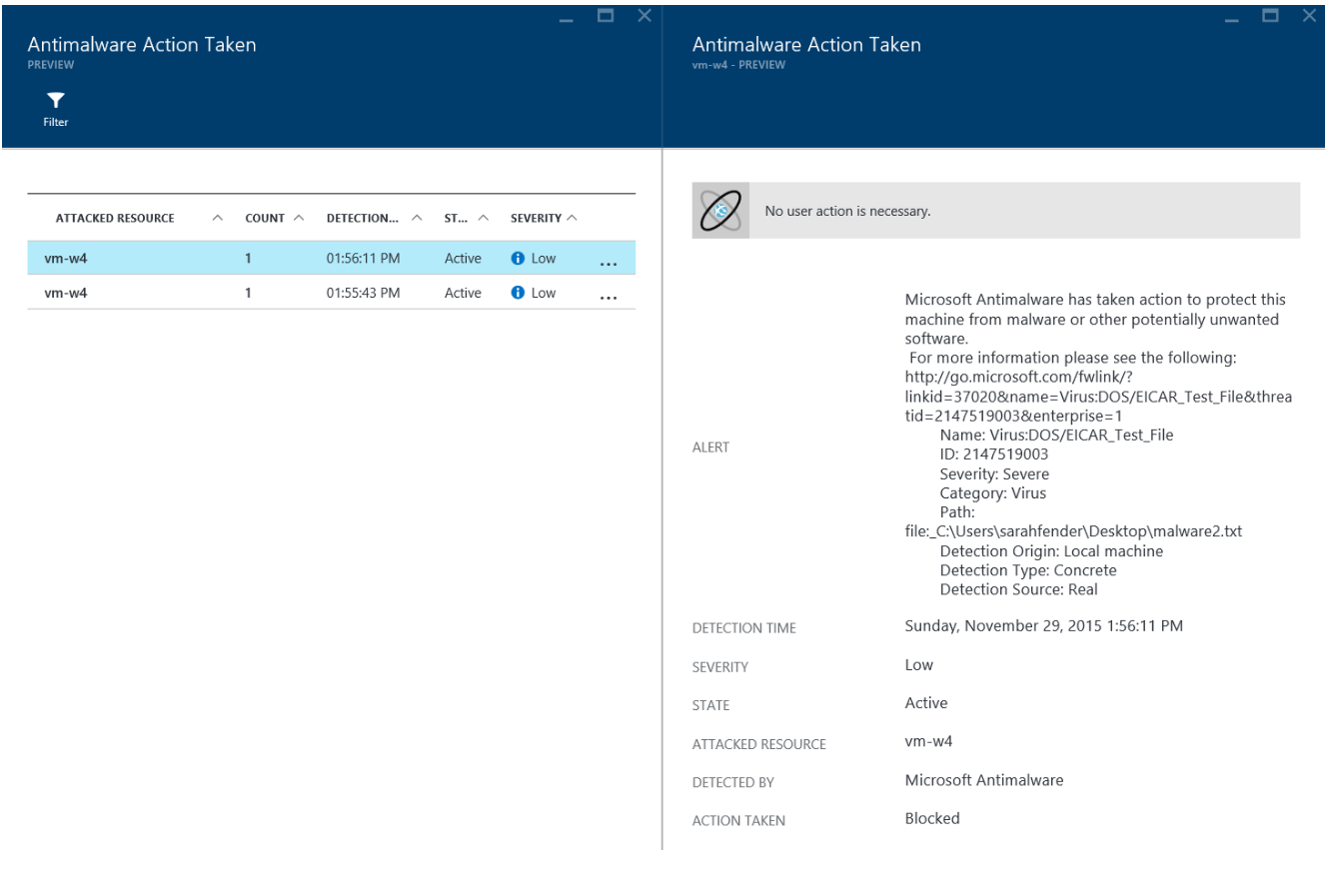This screenshot has height=896, width=1326.
Task: Click the go.microsoft.com fwlink URL text
Action: [x=1098, y=397]
